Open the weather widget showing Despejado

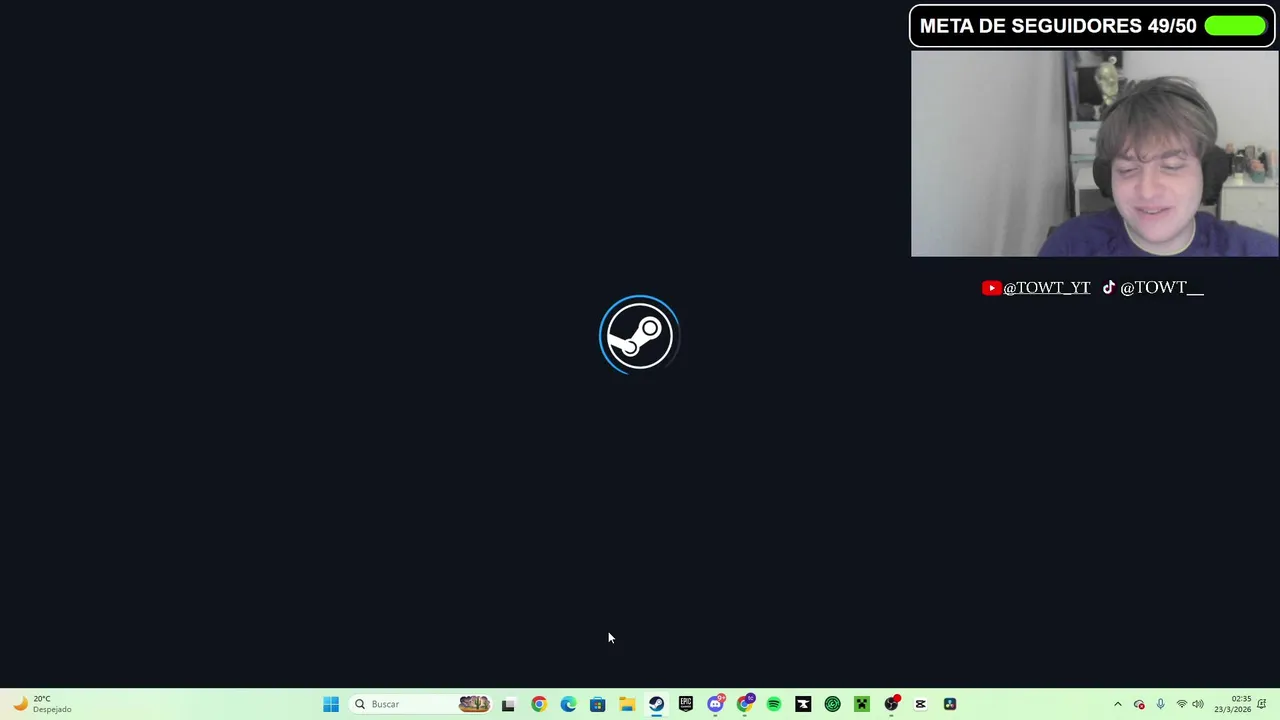click(x=42, y=704)
